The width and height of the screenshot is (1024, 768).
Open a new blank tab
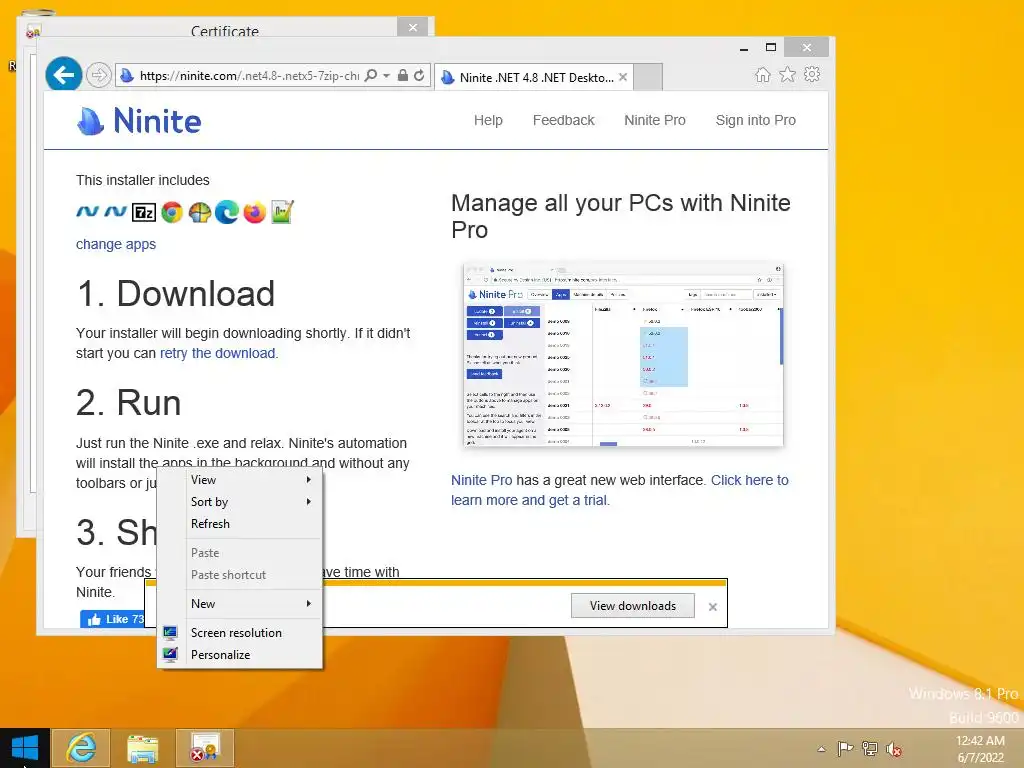648,77
